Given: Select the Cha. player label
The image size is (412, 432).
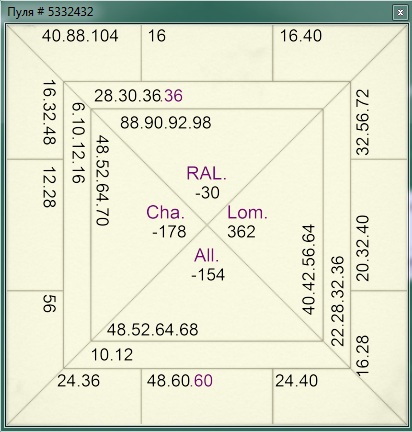Looking at the screenshot, I should pyautogui.click(x=166, y=212).
